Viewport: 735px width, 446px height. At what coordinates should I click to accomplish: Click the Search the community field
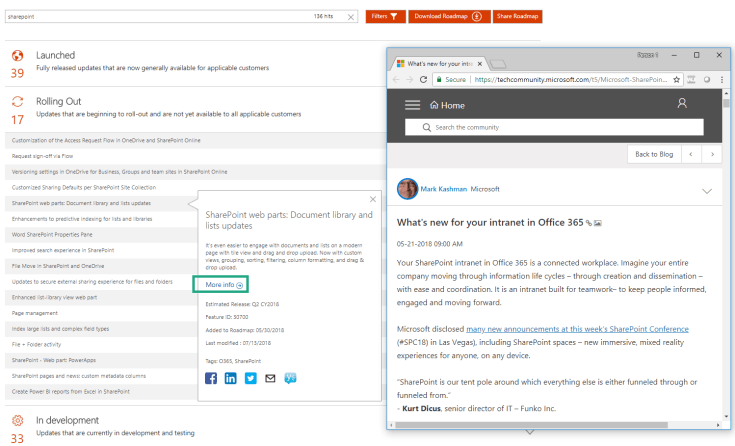tap(560, 128)
